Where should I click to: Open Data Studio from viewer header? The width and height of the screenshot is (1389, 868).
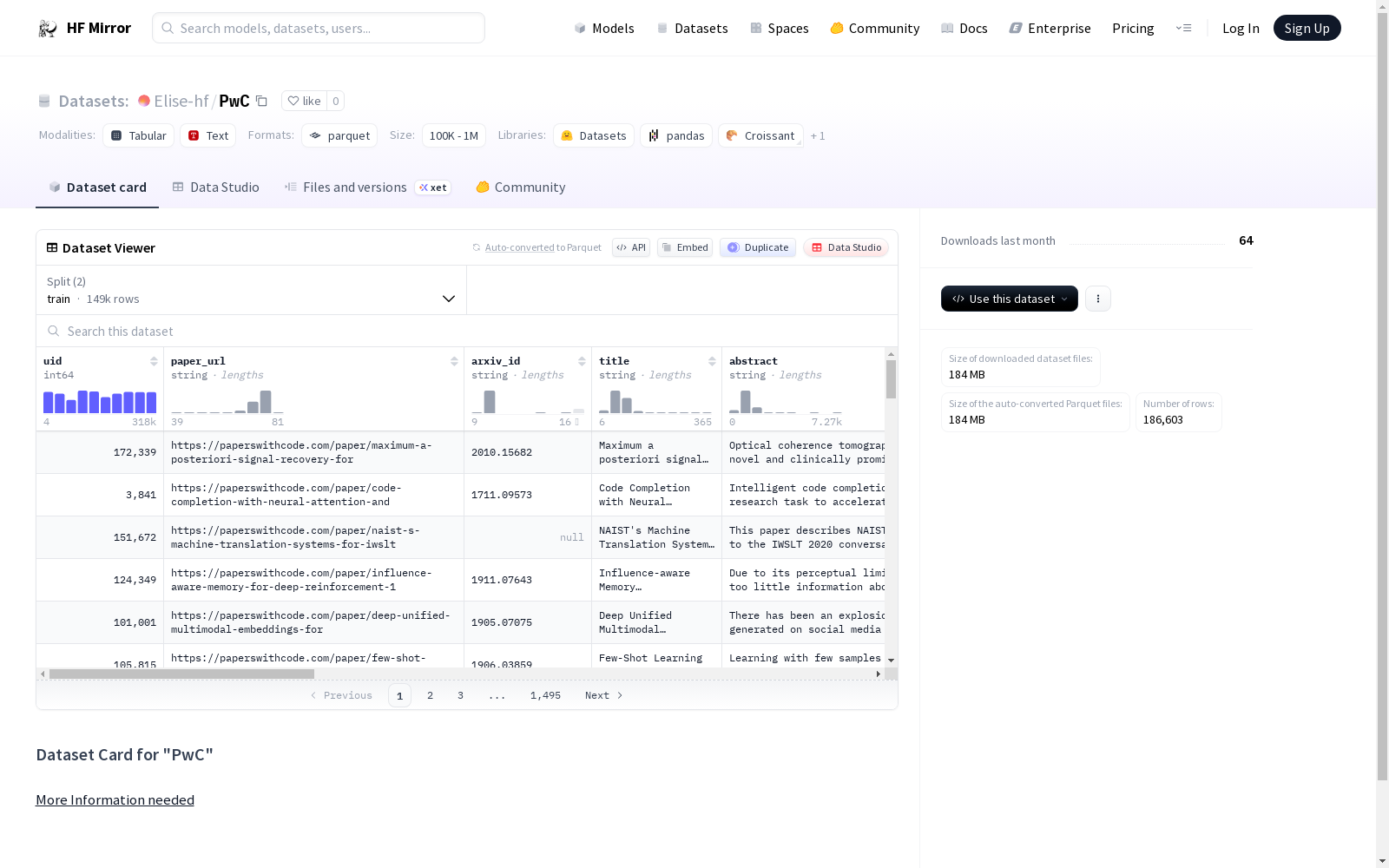846,247
